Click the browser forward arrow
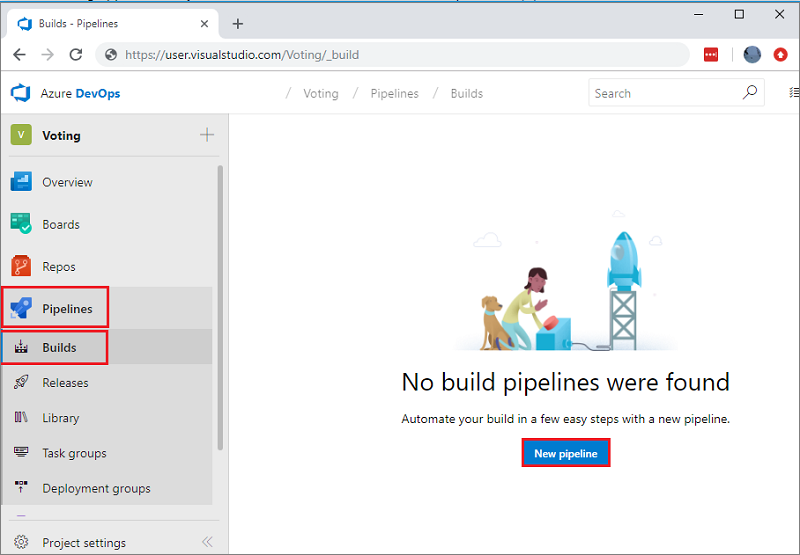Image resolution: width=800 pixels, height=555 pixels. (47, 55)
